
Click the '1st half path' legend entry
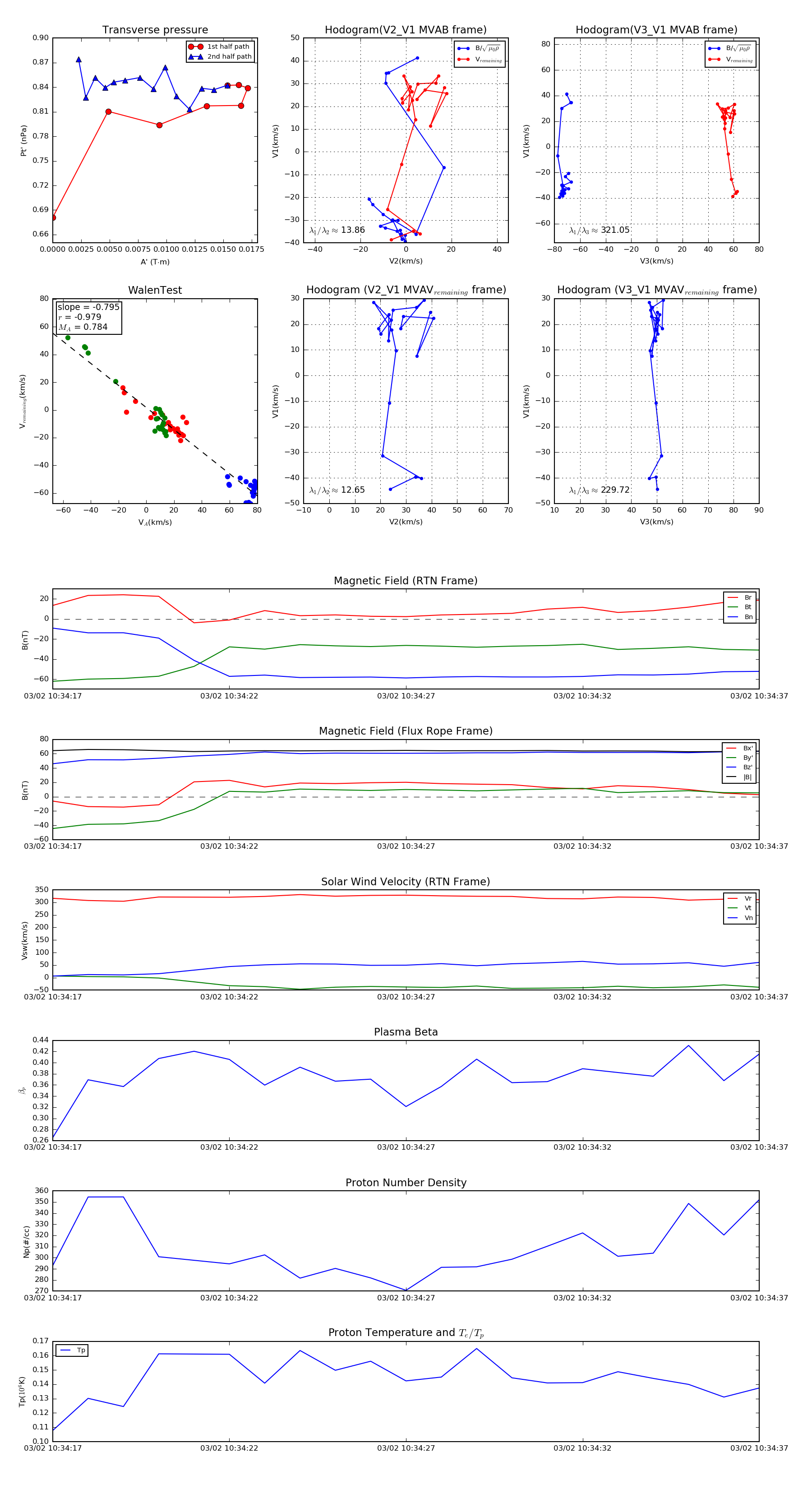pos(220,47)
